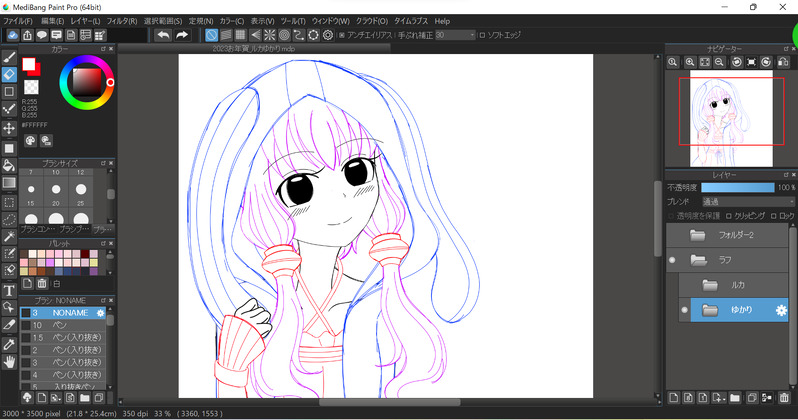
Task: Click the export share icon in toolbar
Action: point(27,35)
